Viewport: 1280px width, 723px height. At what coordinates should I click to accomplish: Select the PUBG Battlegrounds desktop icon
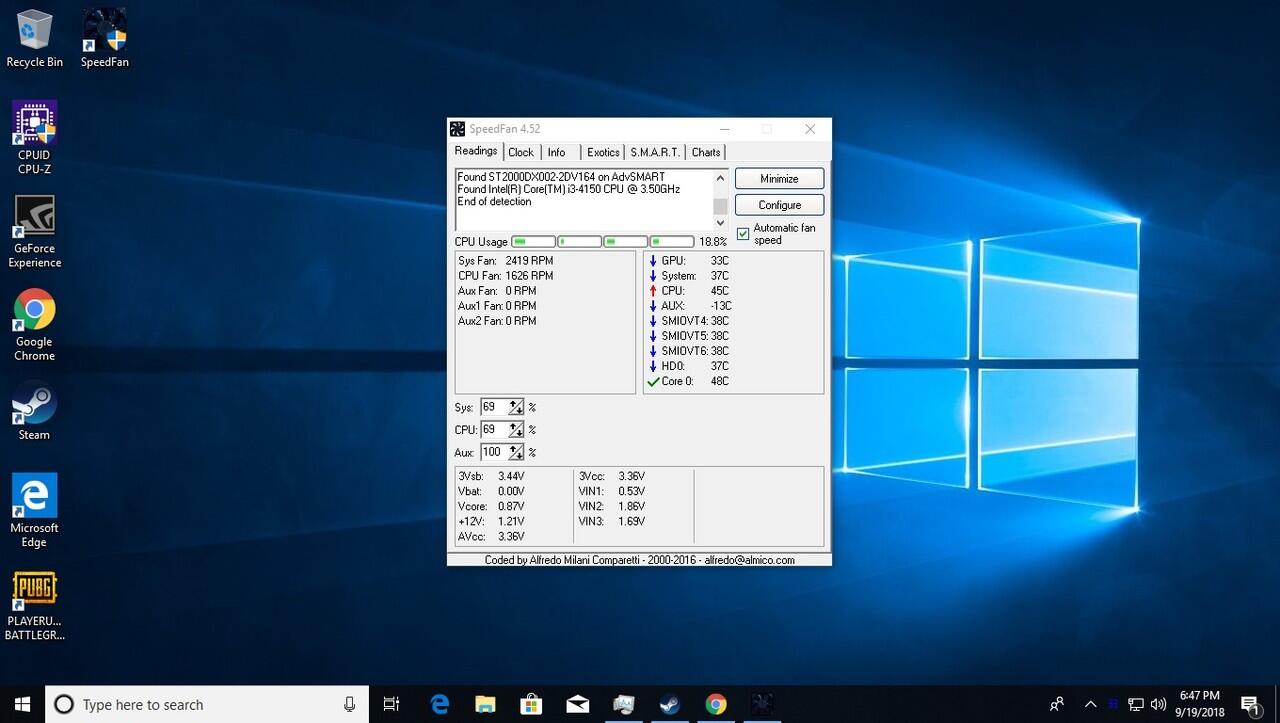click(x=34, y=606)
